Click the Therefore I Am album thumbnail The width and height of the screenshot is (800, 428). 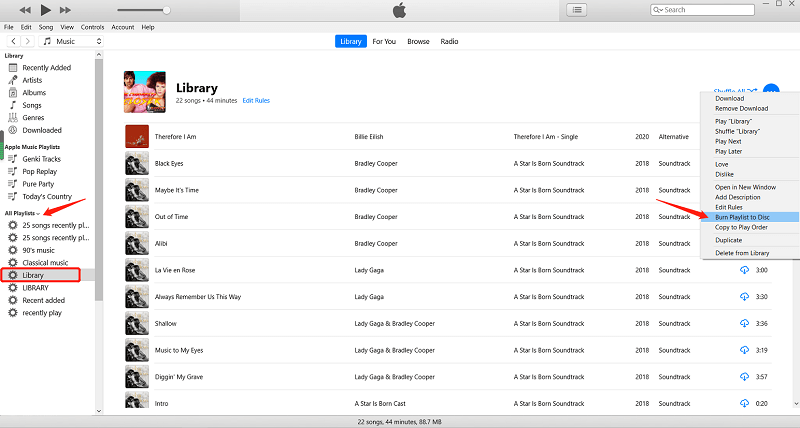[137, 136]
